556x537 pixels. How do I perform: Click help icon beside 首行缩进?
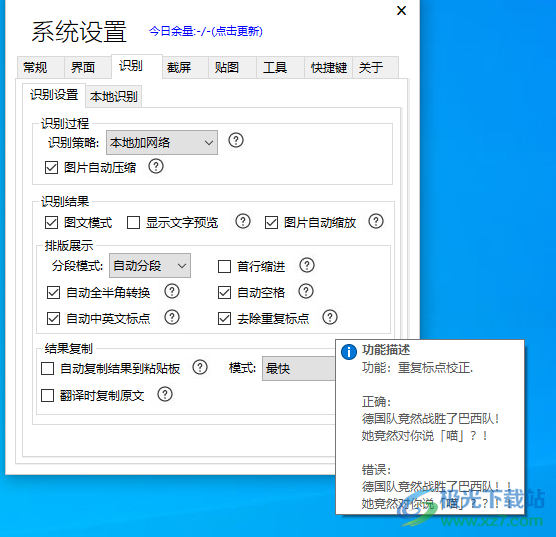[307, 265]
